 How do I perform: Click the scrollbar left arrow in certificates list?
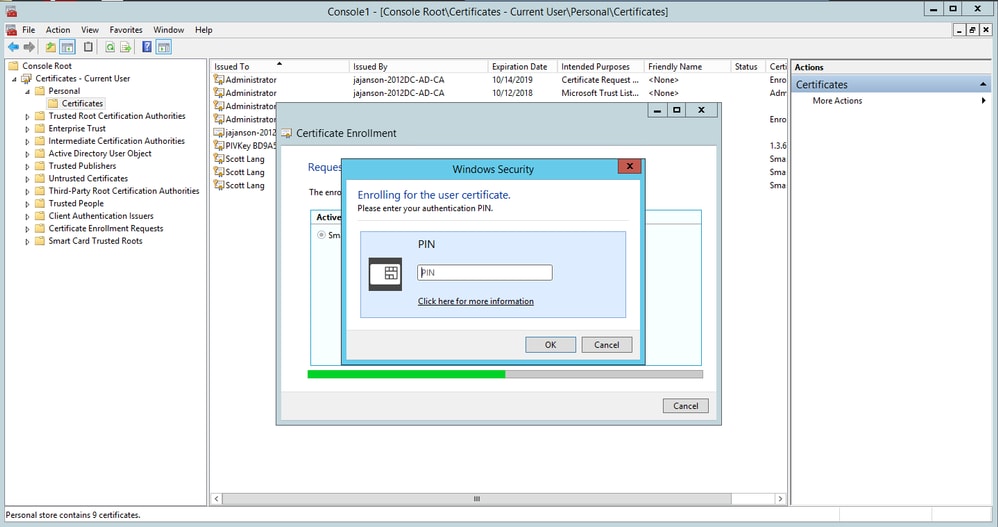coord(216,499)
